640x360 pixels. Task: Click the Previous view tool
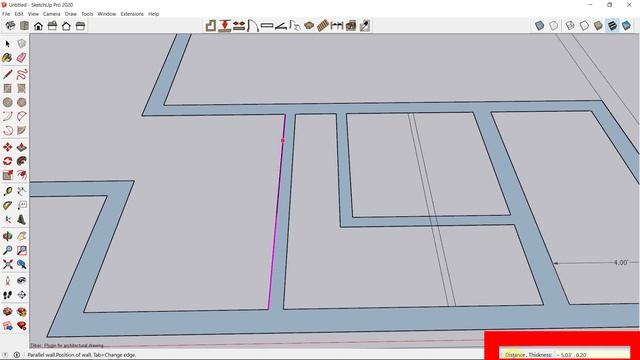pyautogui.click(x=22, y=264)
